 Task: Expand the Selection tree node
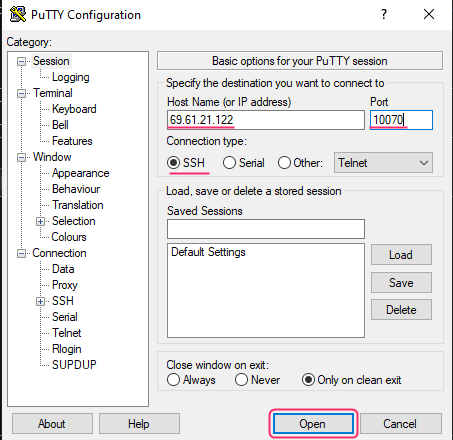[40, 221]
